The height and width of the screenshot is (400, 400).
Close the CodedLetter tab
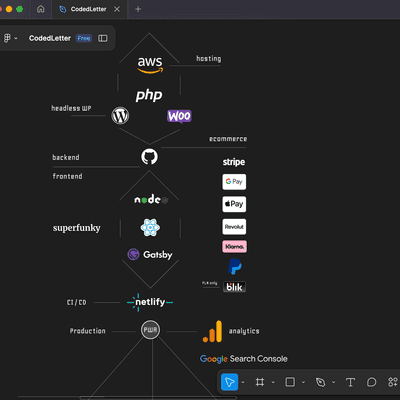pos(117,9)
